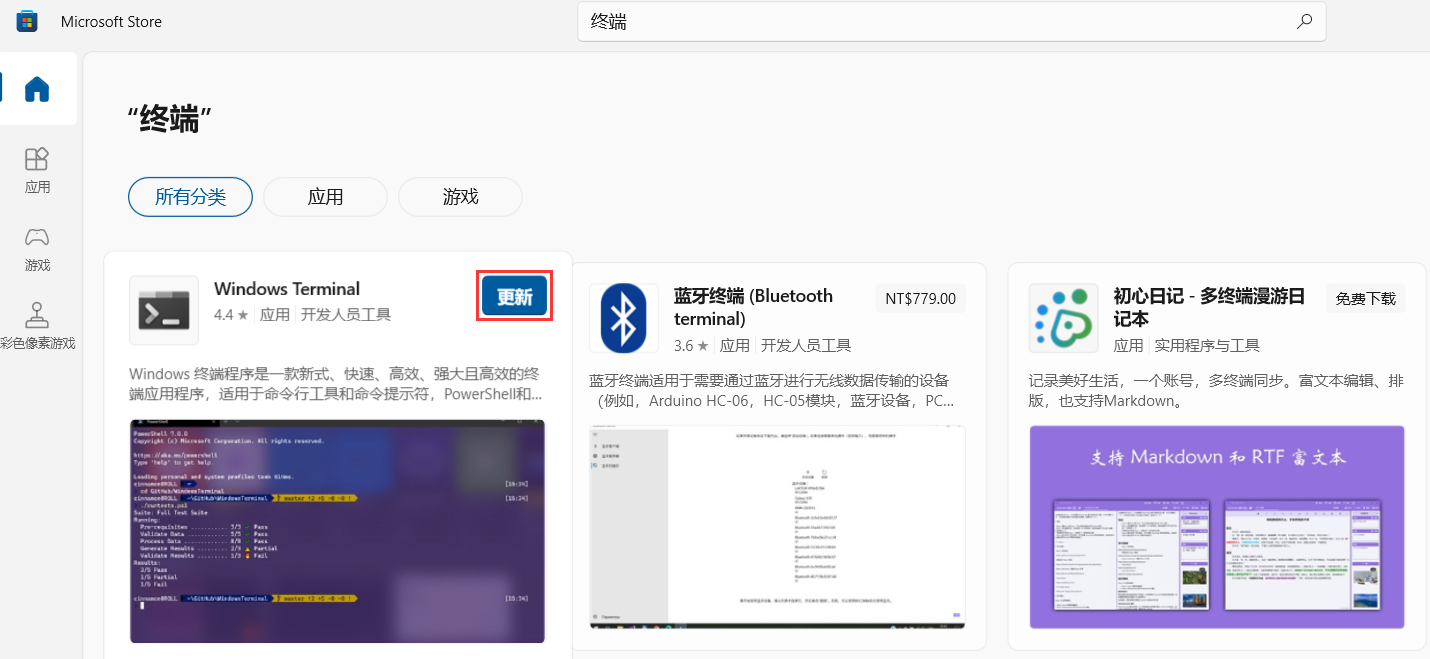1430x659 pixels.
Task: Click 免费下载 for 初心日记
Action: [1365, 298]
